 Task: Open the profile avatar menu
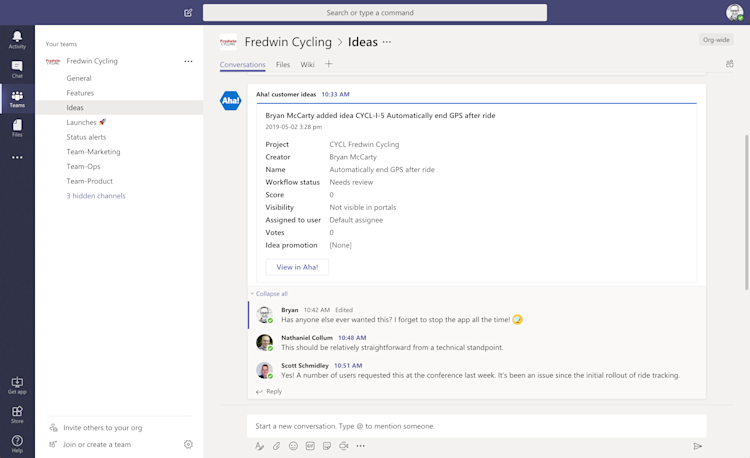tap(734, 12)
